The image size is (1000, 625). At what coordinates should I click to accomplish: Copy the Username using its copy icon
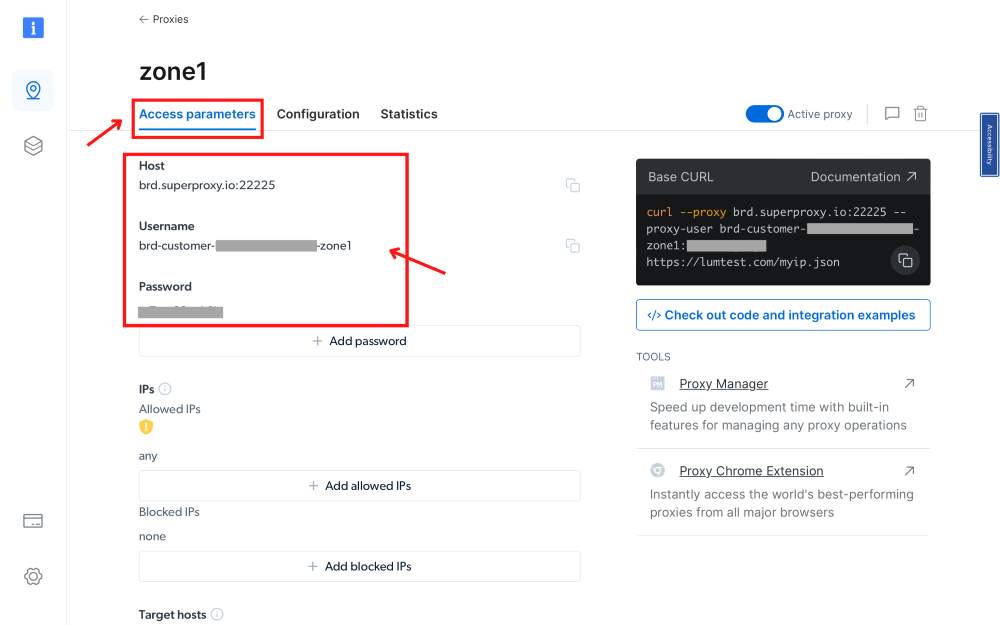pos(572,245)
